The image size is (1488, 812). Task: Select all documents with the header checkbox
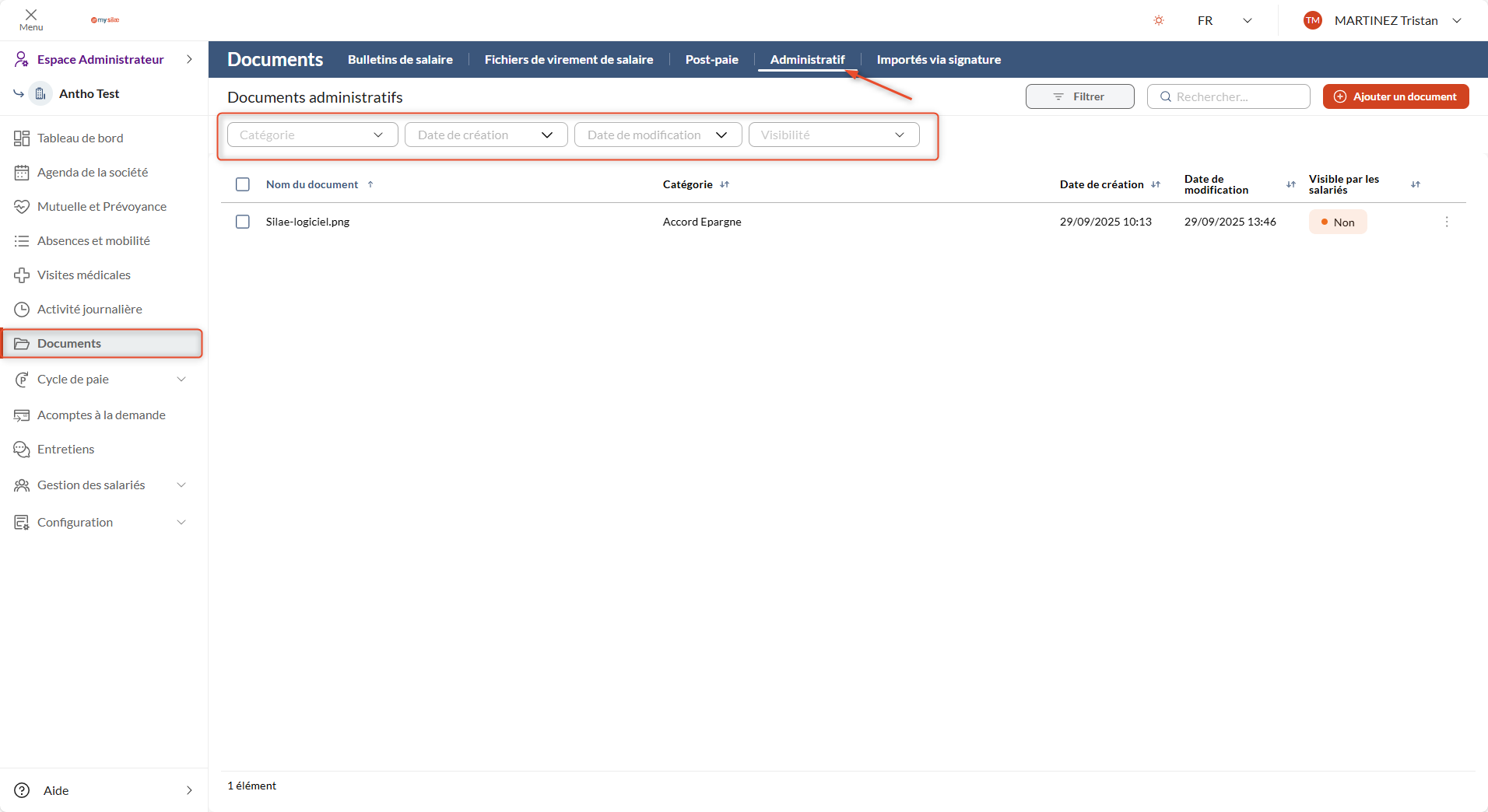pyautogui.click(x=242, y=184)
